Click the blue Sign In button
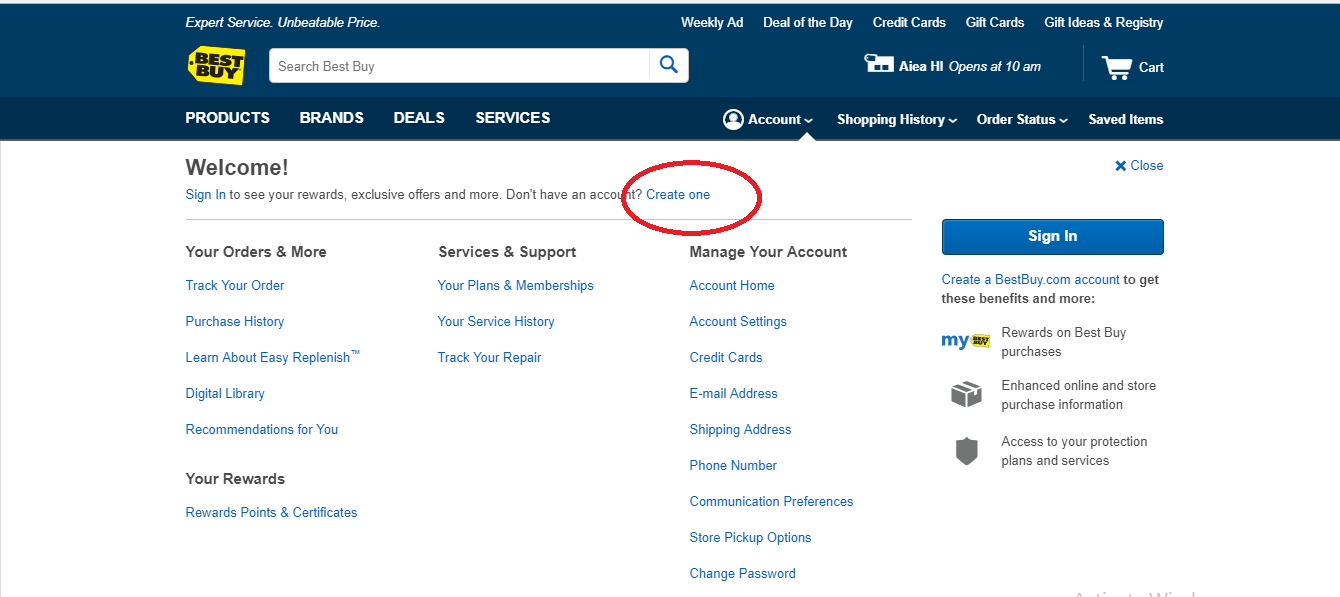Screen dimensions: 1340x597 (x=1053, y=237)
